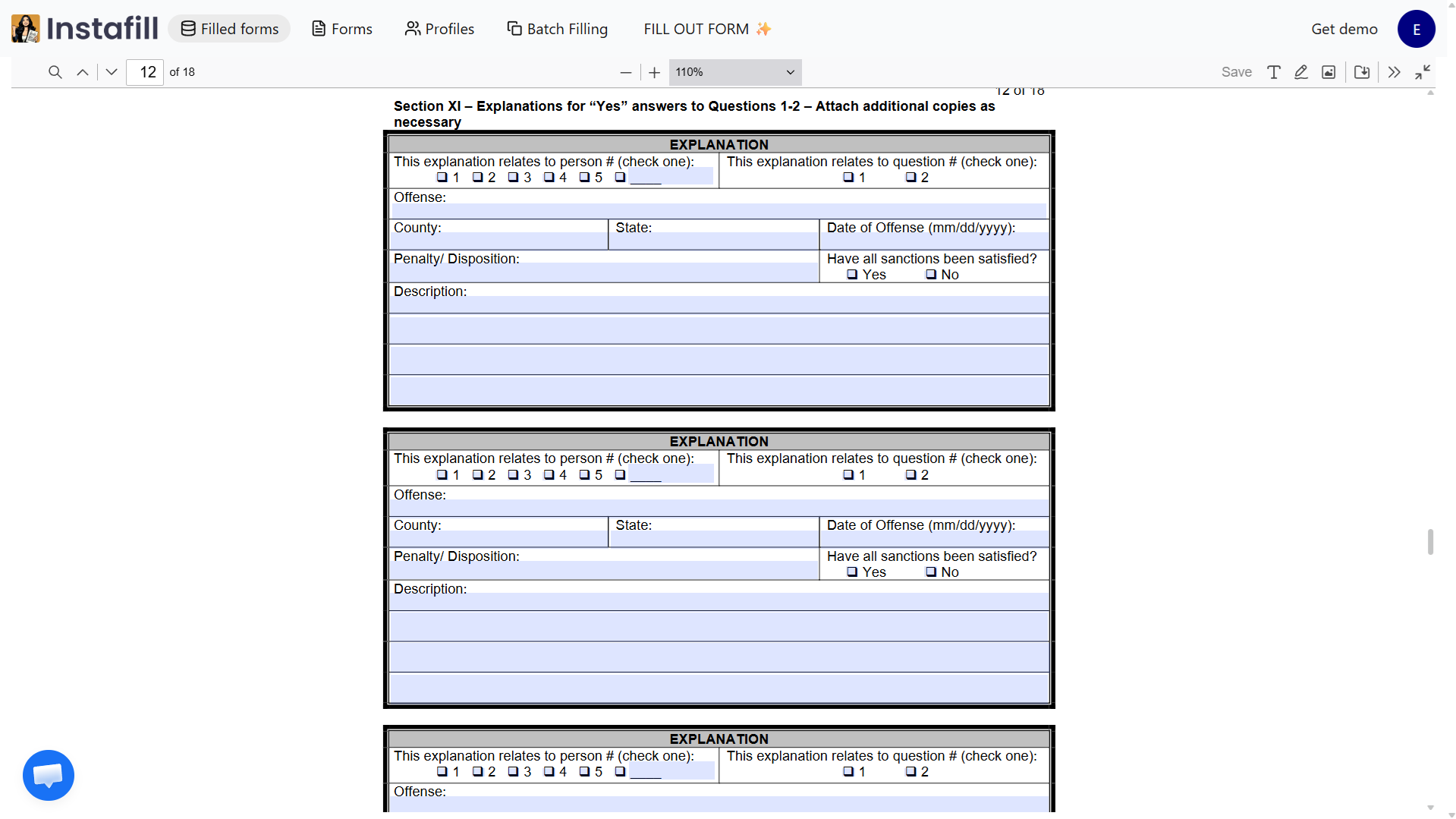
Task: Switch to the Batch Filling section
Action: pyautogui.click(x=558, y=28)
